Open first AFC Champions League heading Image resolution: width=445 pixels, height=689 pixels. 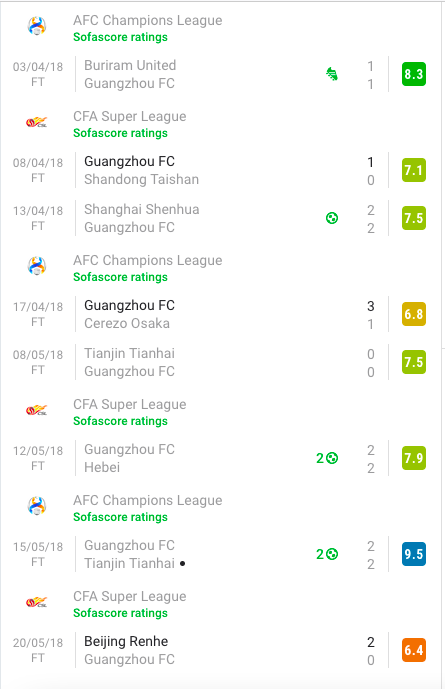pyautogui.click(x=148, y=20)
